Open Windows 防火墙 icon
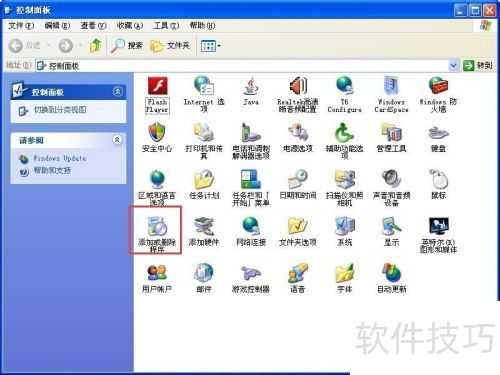 tap(438, 86)
